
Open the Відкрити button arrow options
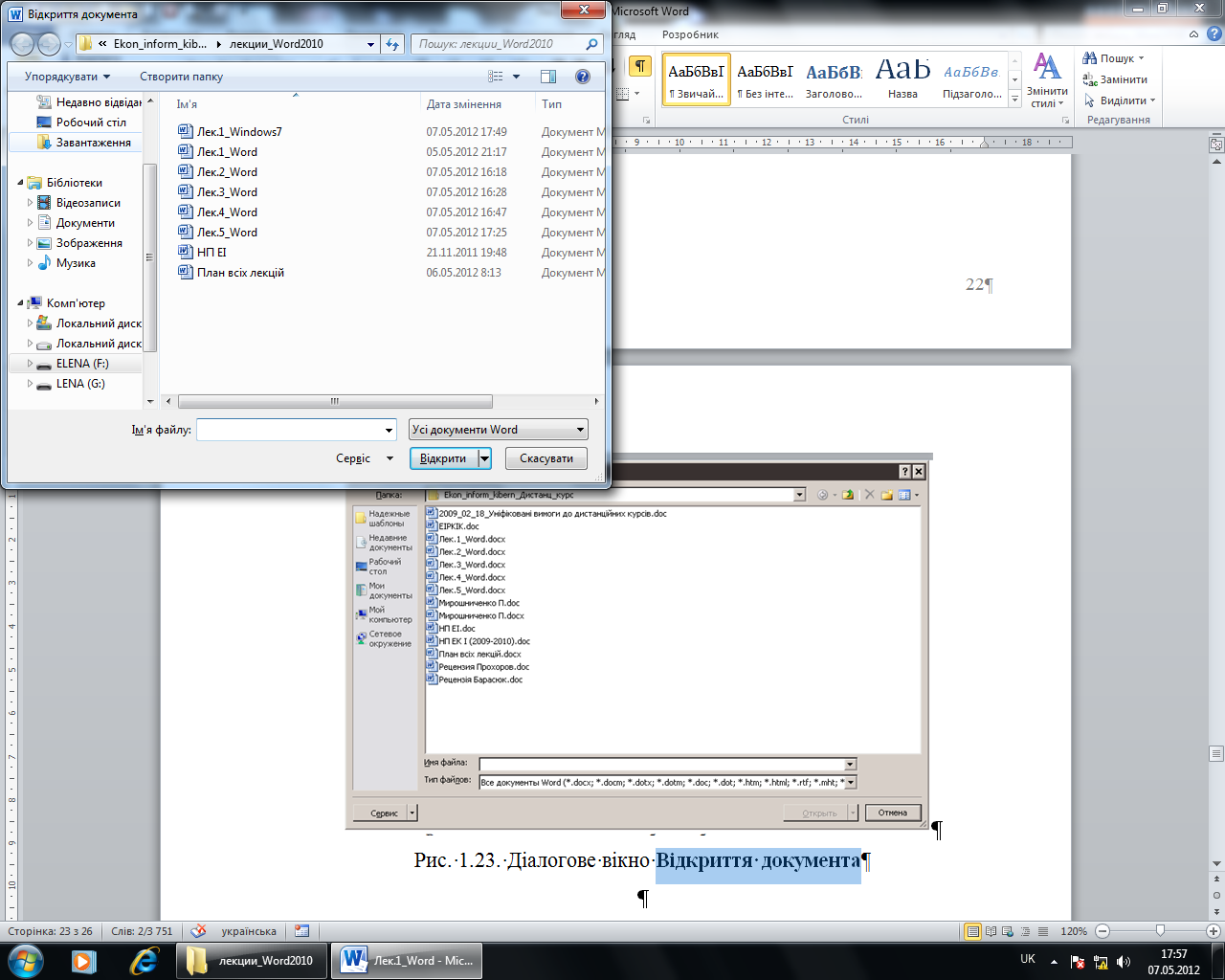(x=484, y=458)
